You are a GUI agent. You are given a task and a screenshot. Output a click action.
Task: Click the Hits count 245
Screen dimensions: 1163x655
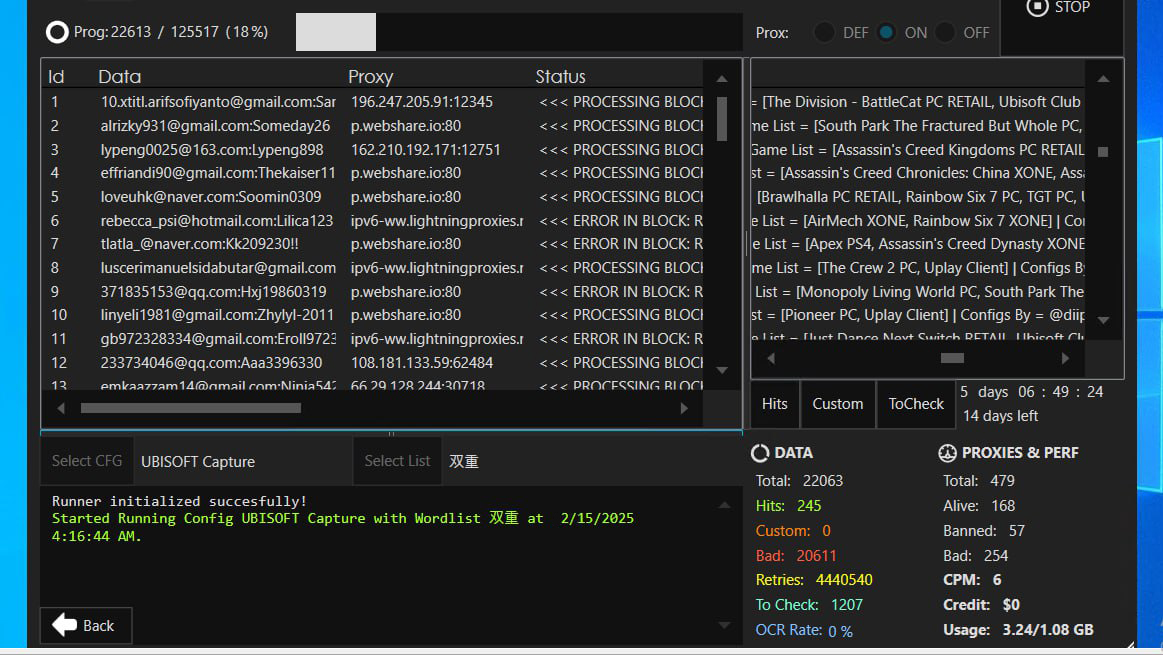(808, 506)
